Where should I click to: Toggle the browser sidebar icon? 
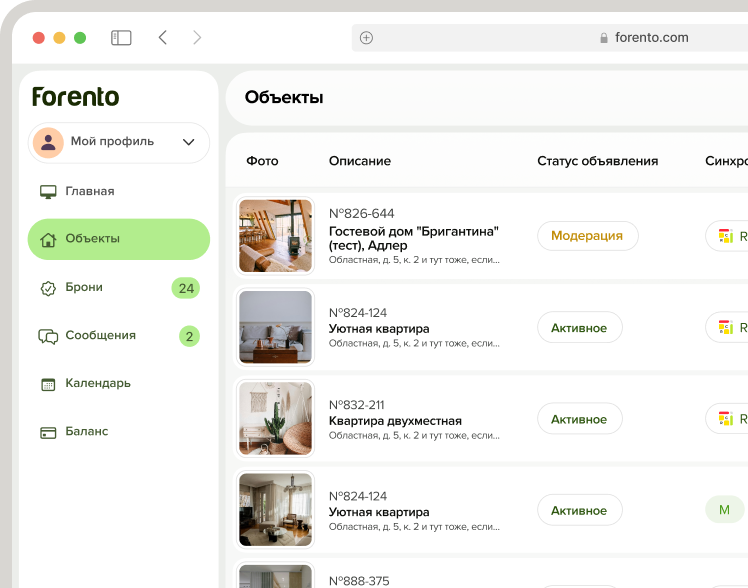click(121, 38)
